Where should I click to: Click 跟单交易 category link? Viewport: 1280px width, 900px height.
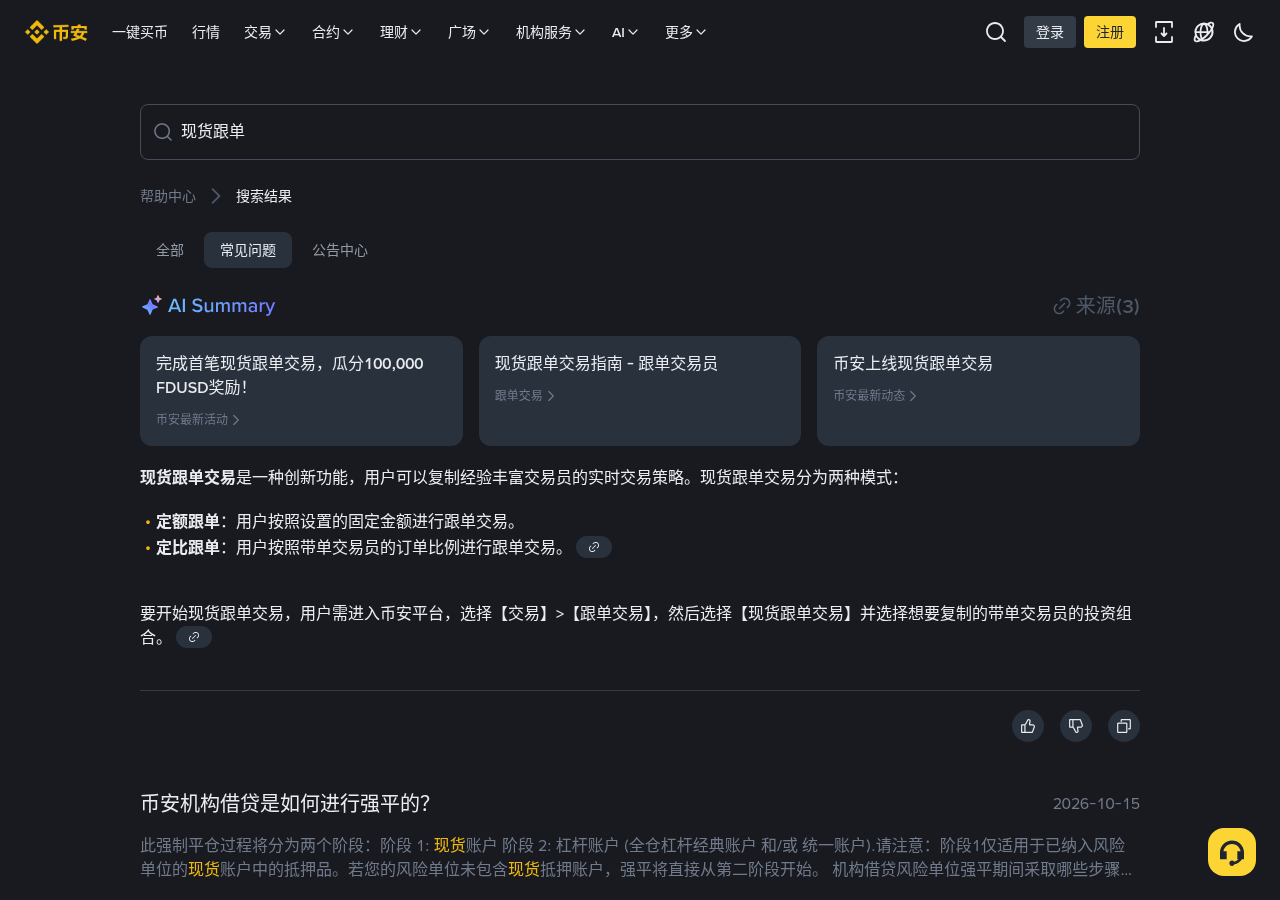(525, 396)
